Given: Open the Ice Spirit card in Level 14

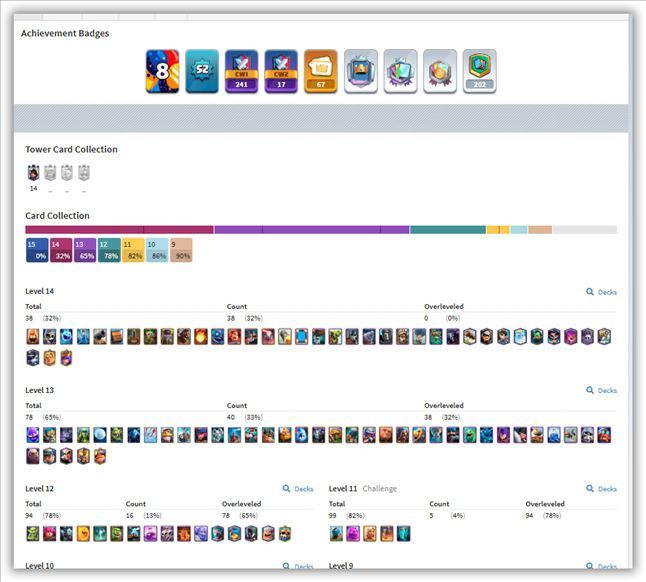Looking at the screenshot, I should click(66, 337).
